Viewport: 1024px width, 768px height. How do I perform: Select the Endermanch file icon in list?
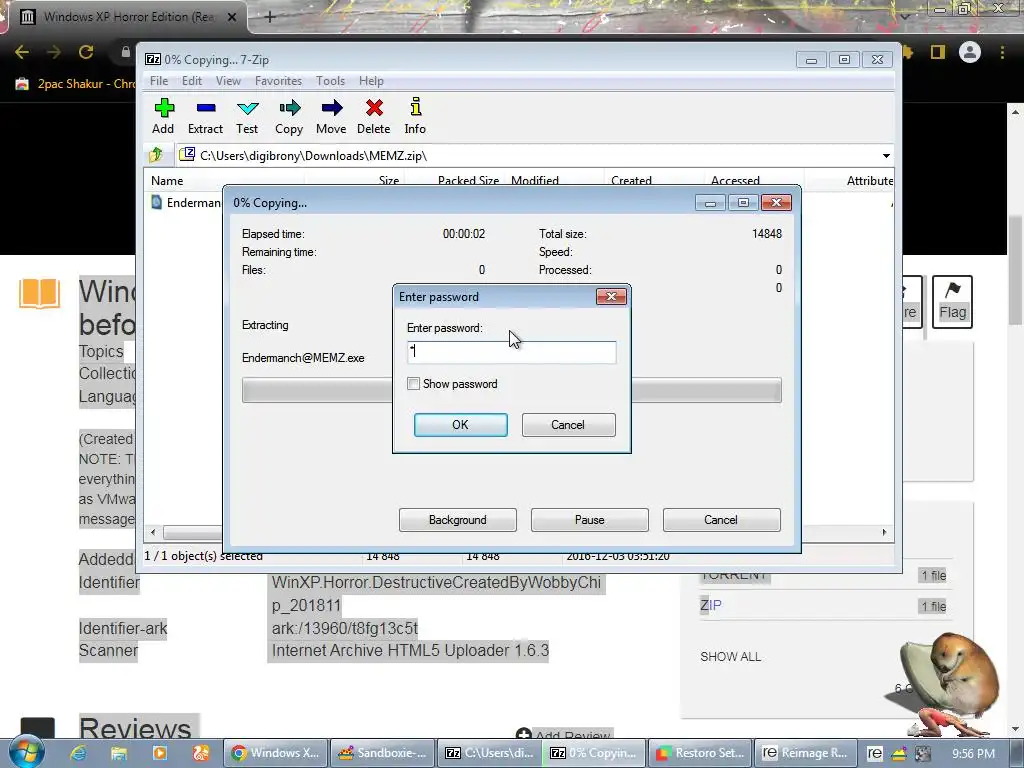point(157,202)
